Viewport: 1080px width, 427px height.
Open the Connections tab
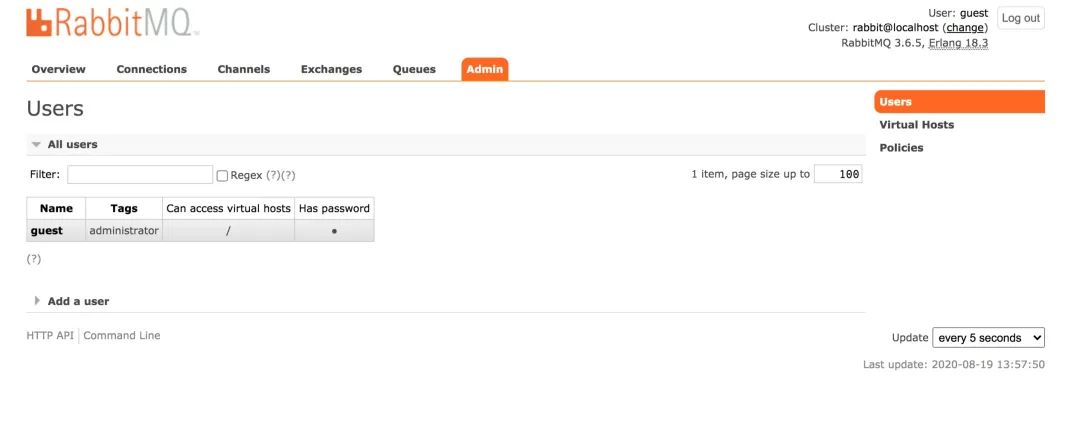(151, 69)
